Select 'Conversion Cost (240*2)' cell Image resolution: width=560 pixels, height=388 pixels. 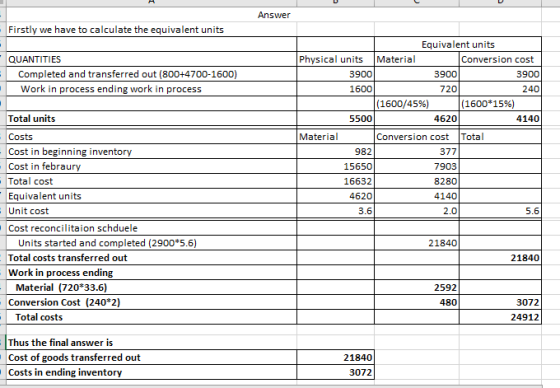(x=151, y=302)
